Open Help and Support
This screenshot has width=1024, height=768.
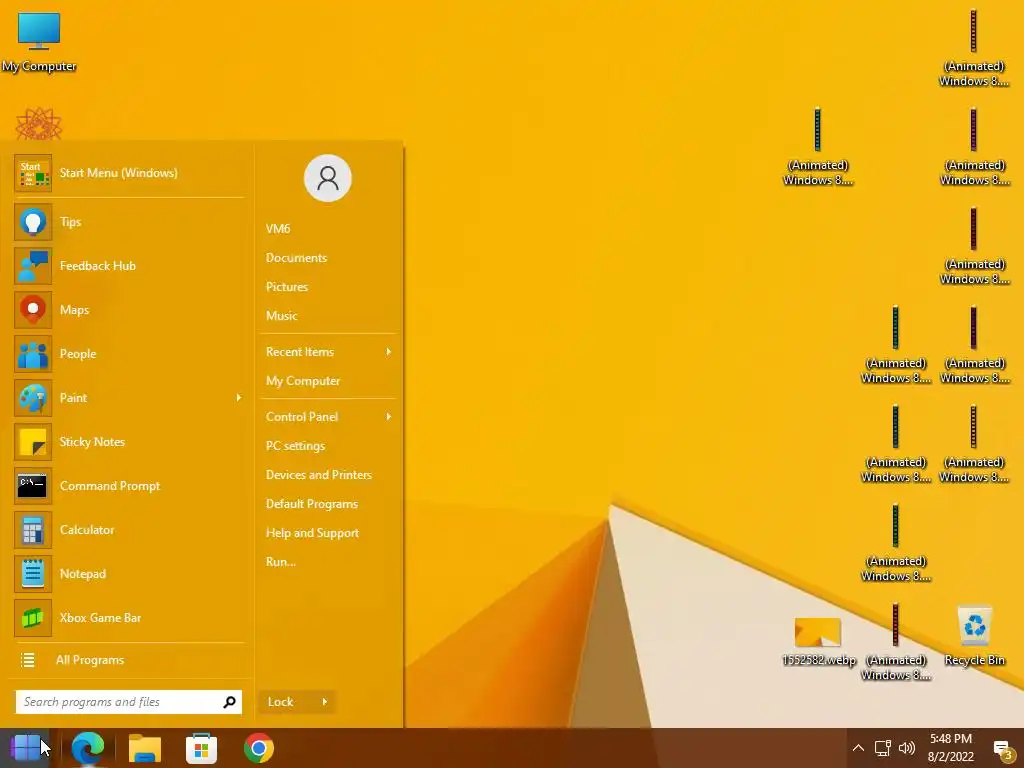[312, 533]
